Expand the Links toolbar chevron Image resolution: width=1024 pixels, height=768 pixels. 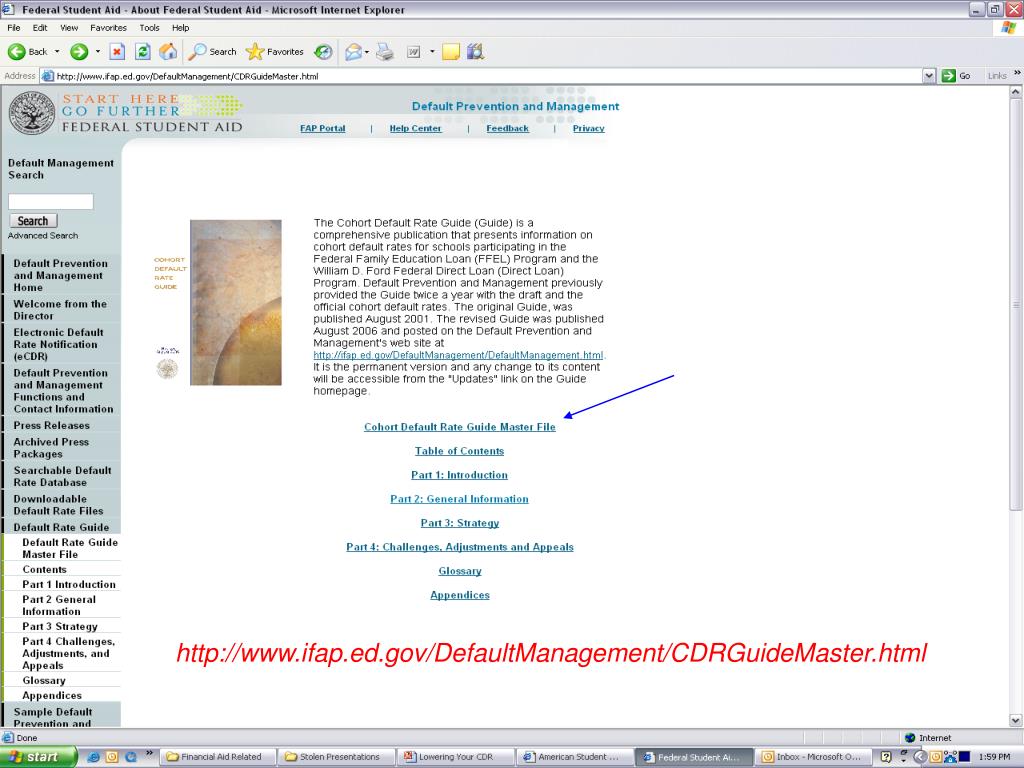click(1017, 73)
